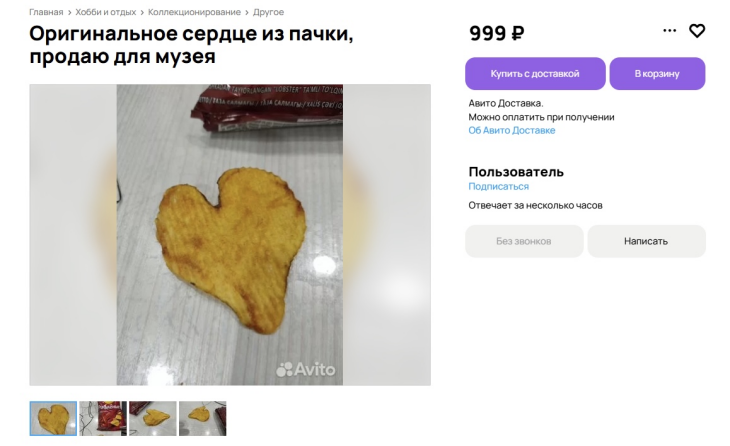Open 'Коллекционирование' breadcrumb category
The height and width of the screenshot is (446, 730).
[x=194, y=12]
